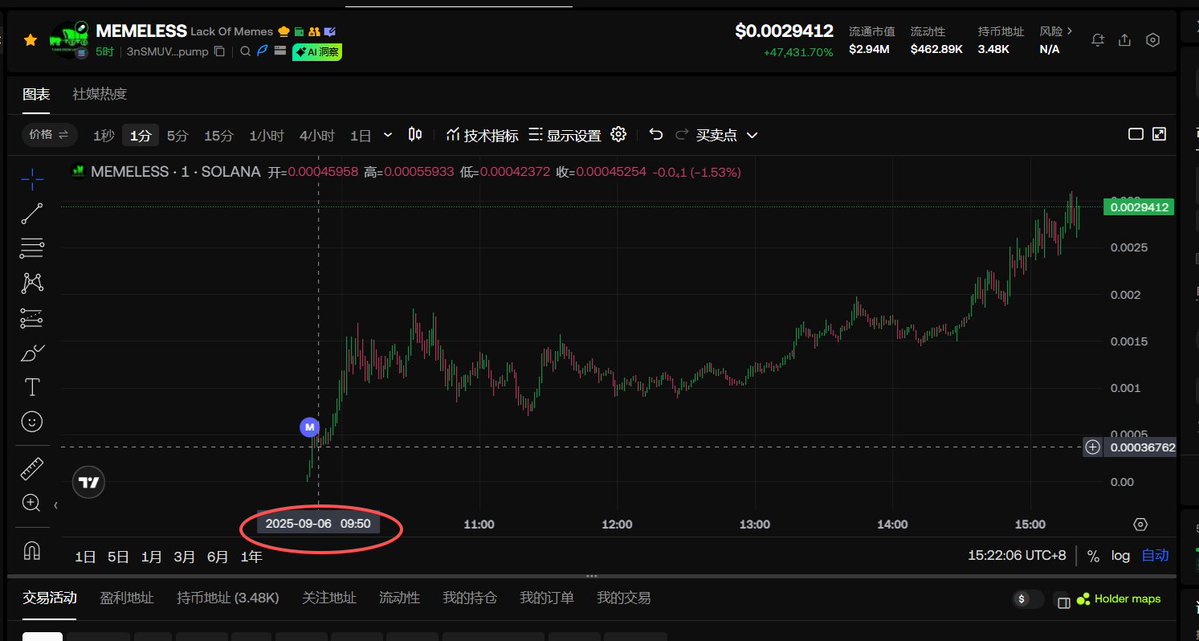Open 技术指标 technical indicators
The height and width of the screenshot is (641, 1199).
click(x=483, y=135)
